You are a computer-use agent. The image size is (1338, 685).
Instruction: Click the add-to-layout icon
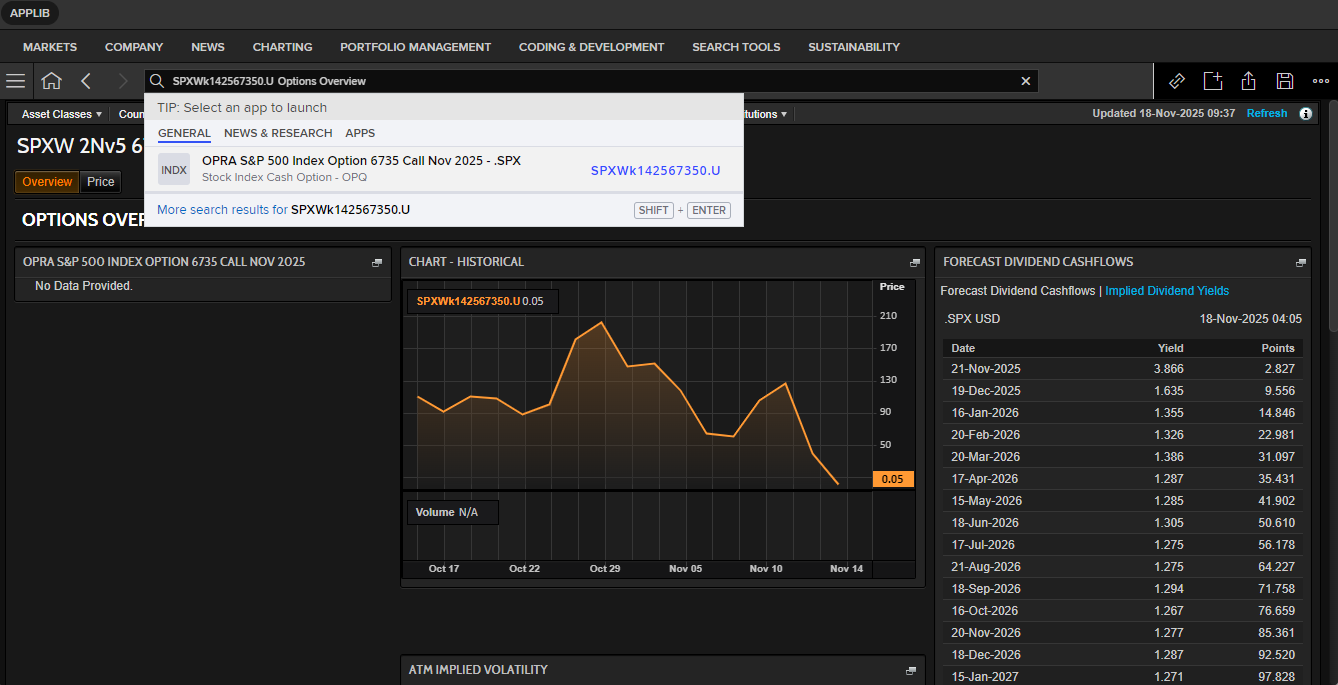pos(1213,81)
